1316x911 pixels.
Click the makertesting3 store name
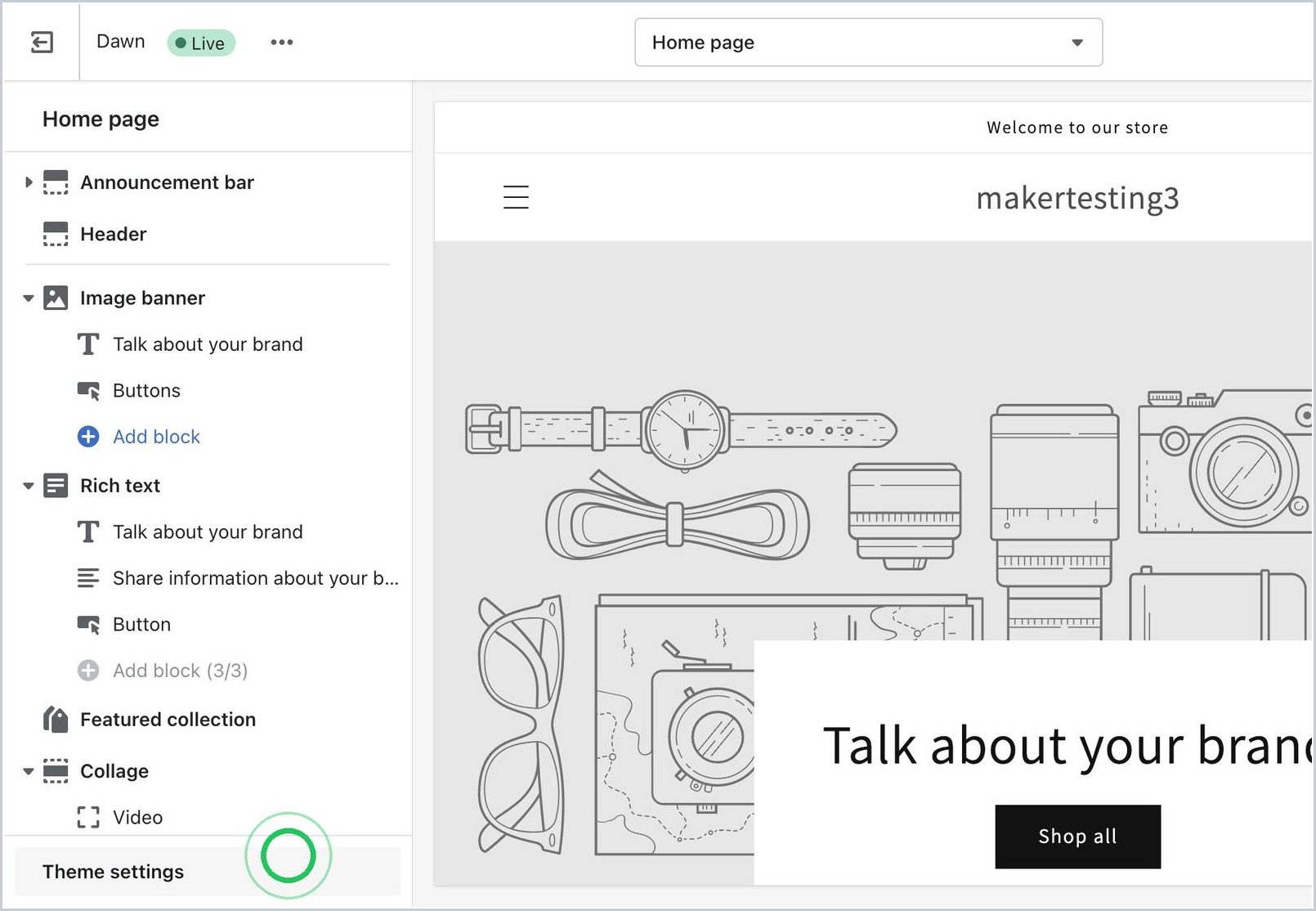(1077, 198)
